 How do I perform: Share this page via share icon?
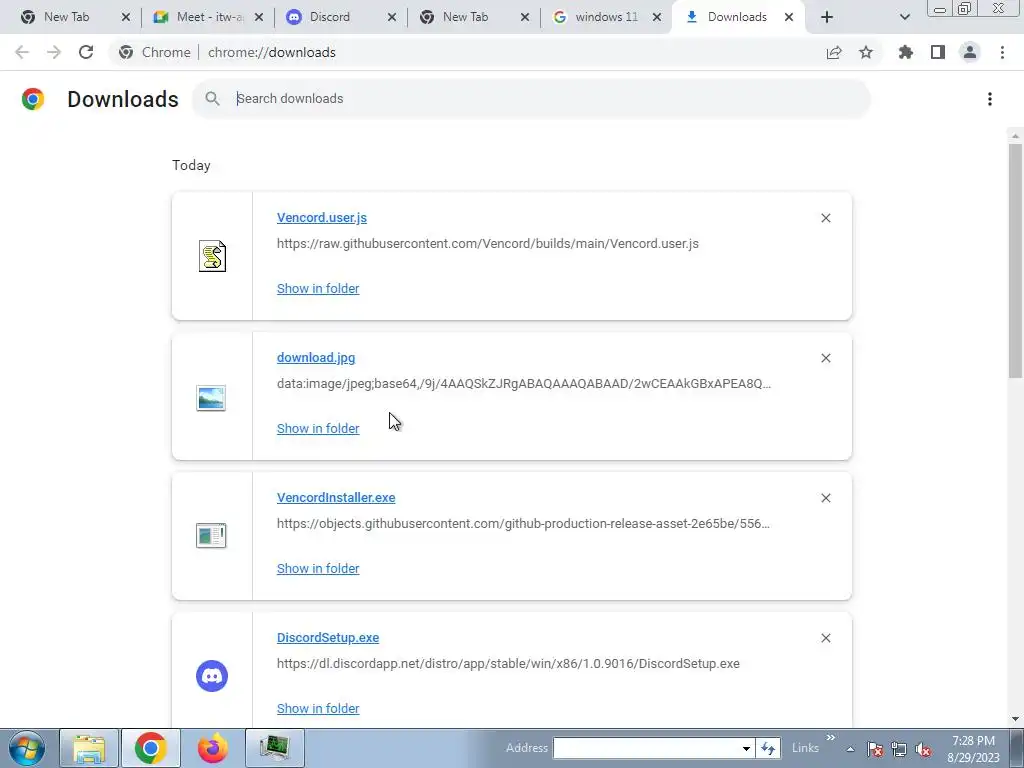click(834, 52)
